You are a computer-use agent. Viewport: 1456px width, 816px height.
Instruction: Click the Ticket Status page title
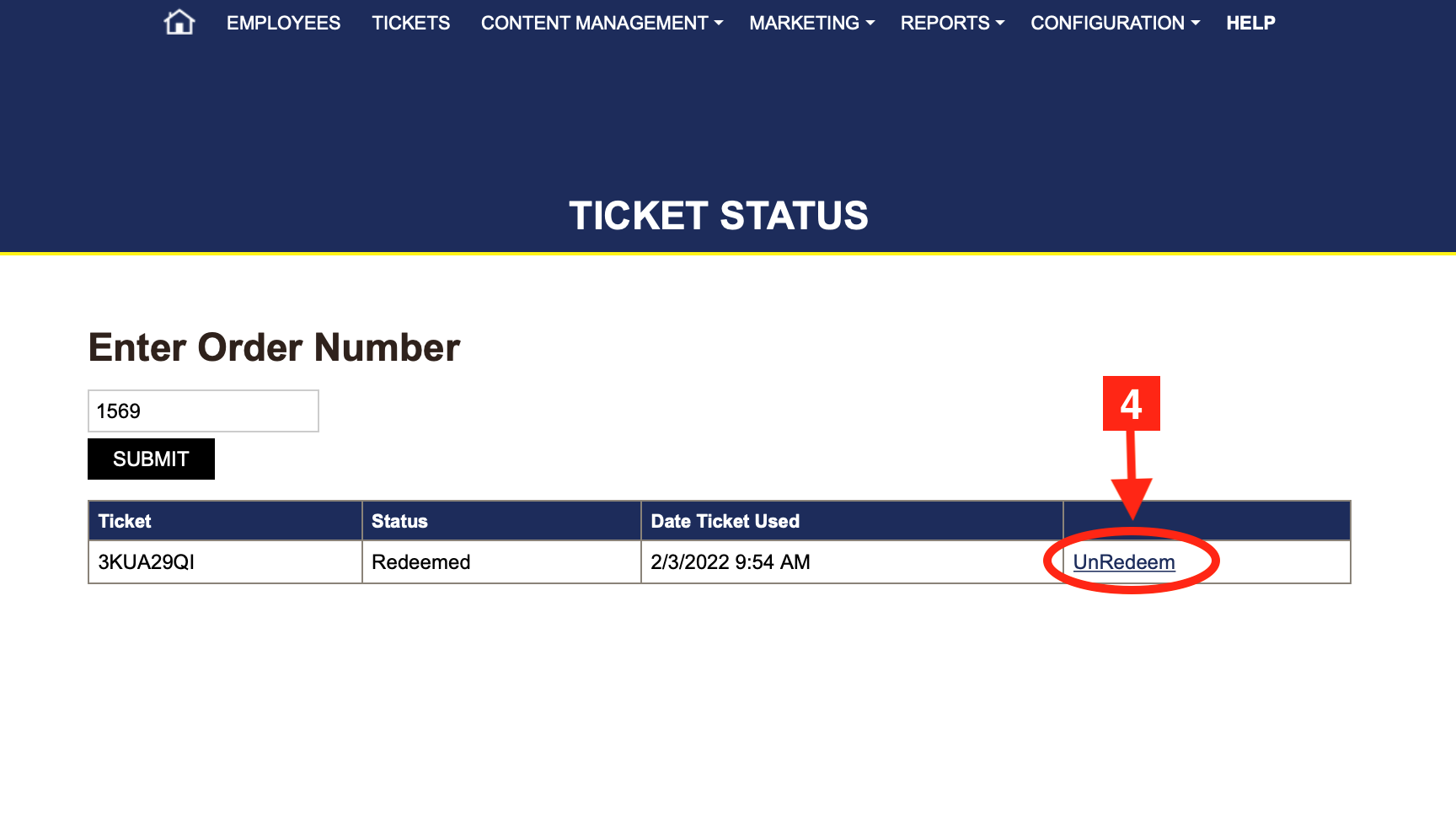click(718, 216)
